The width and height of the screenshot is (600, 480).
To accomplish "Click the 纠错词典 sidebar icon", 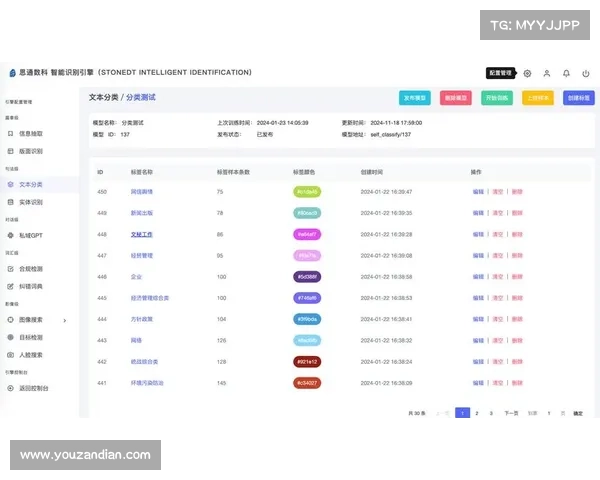I will coord(11,286).
